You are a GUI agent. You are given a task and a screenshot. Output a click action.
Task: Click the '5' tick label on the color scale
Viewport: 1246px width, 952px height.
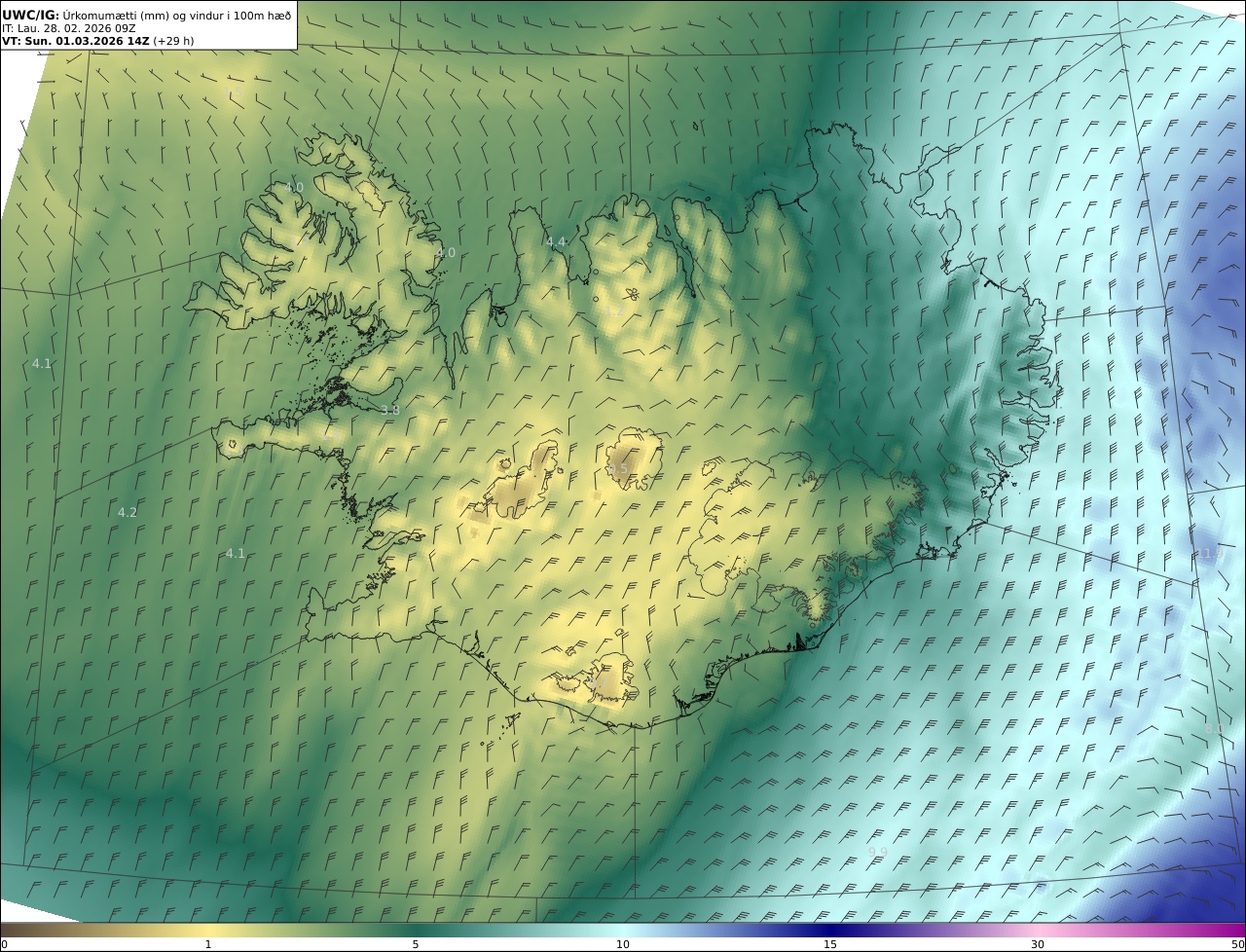tap(416, 944)
